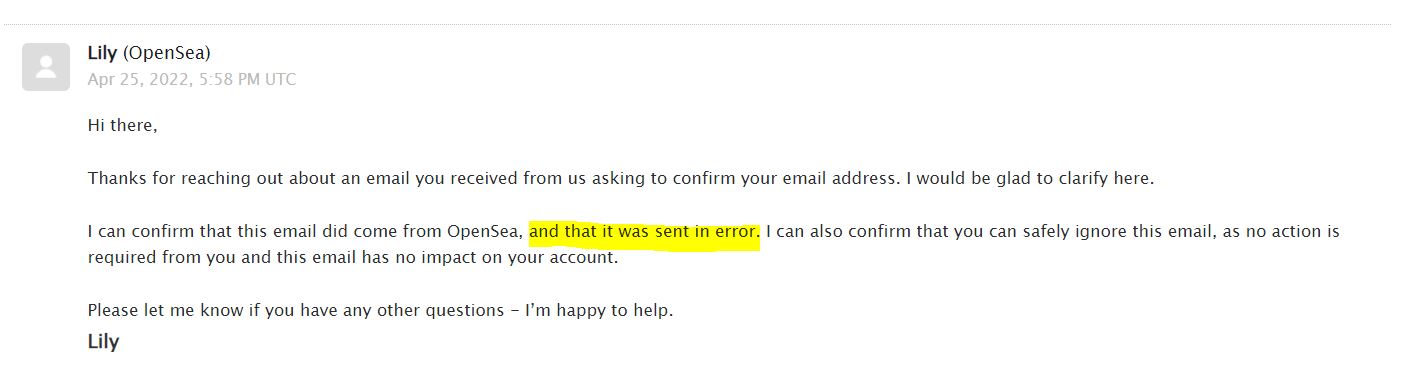Click the yellow highlighted 'sent in error' text
This screenshot has width=1418, height=366.
point(644,232)
